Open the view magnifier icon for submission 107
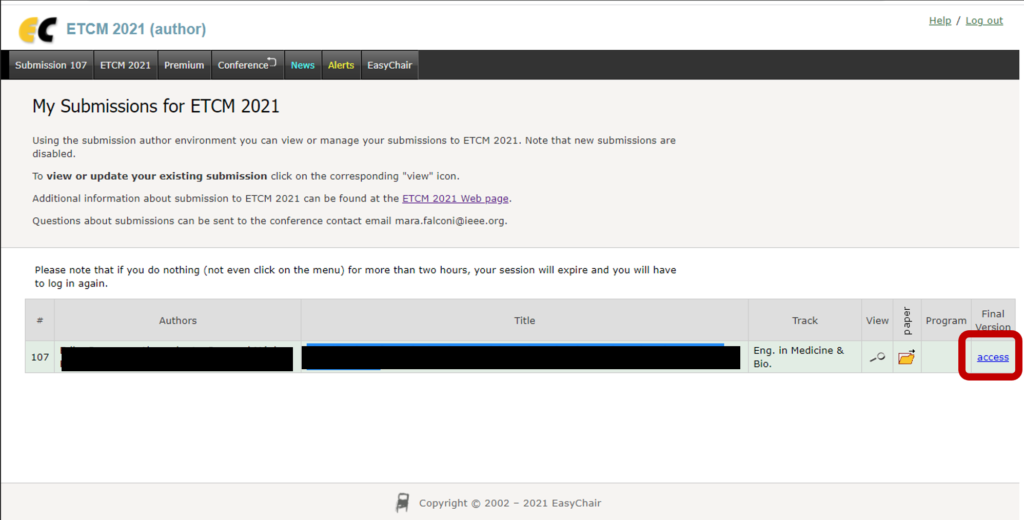This screenshot has height=520, width=1024. pos(877,357)
